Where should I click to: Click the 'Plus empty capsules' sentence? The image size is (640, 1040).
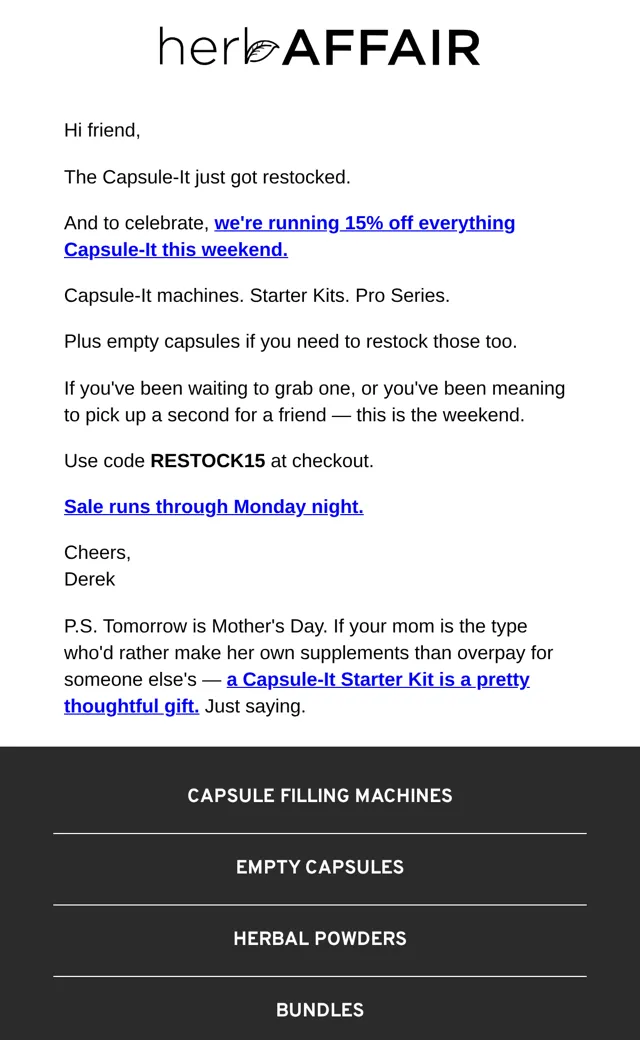coord(290,342)
